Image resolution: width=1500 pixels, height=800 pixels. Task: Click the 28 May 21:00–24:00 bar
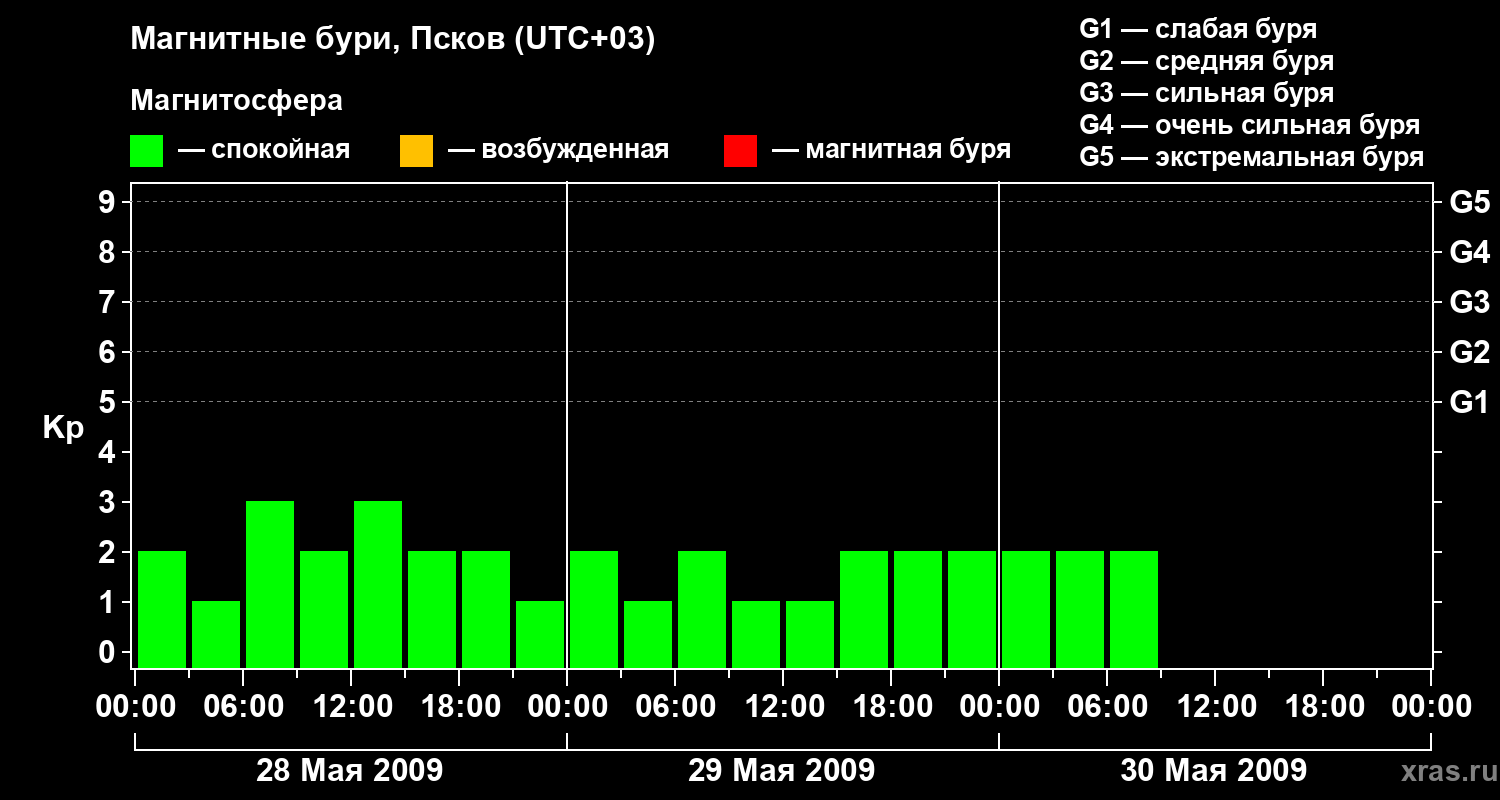point(540,634)
